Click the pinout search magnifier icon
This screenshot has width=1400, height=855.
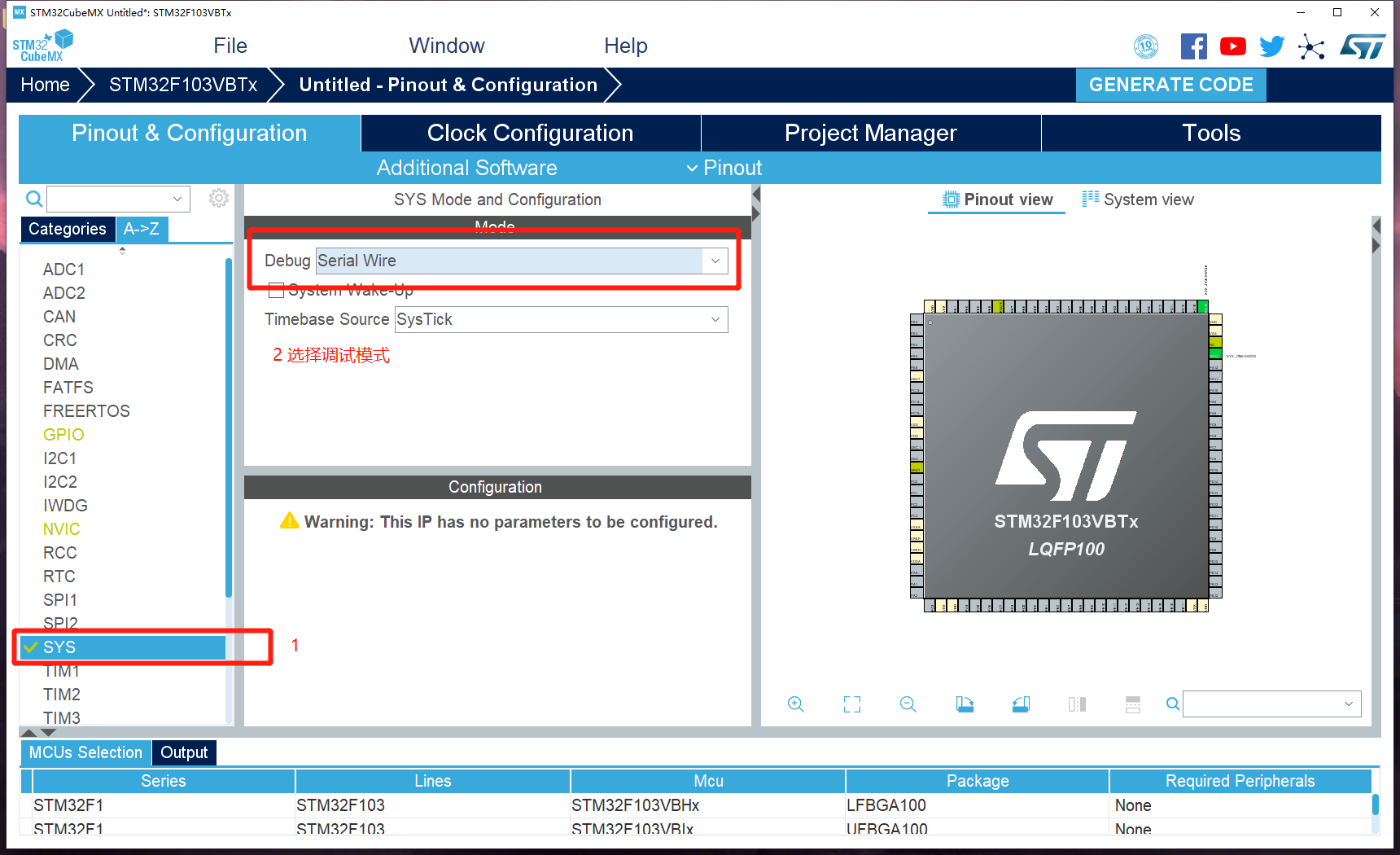(x=1173, y=704)
